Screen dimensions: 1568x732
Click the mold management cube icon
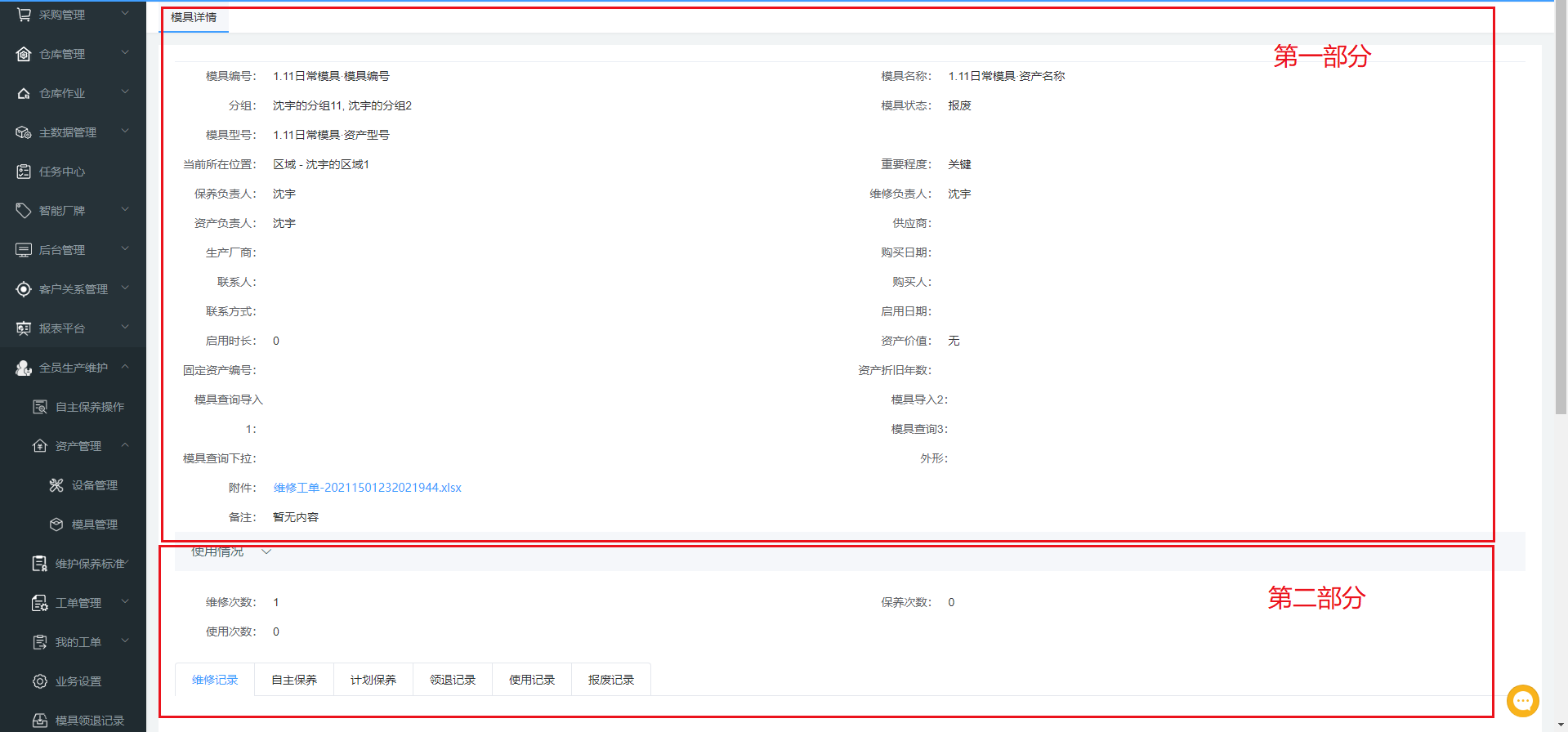click(x=56, y=524)
